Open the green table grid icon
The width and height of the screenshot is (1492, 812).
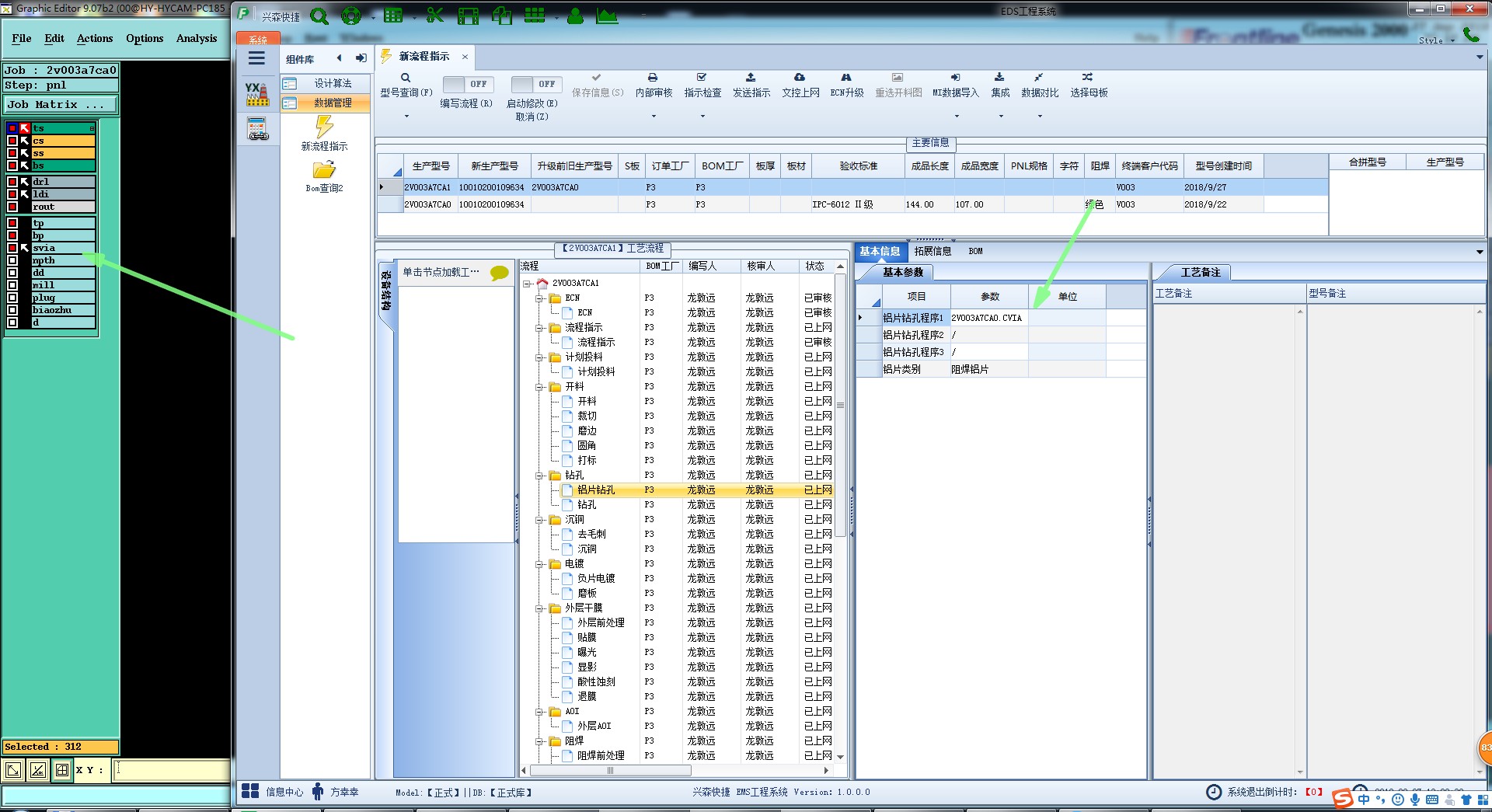click(x=394, y=15)
